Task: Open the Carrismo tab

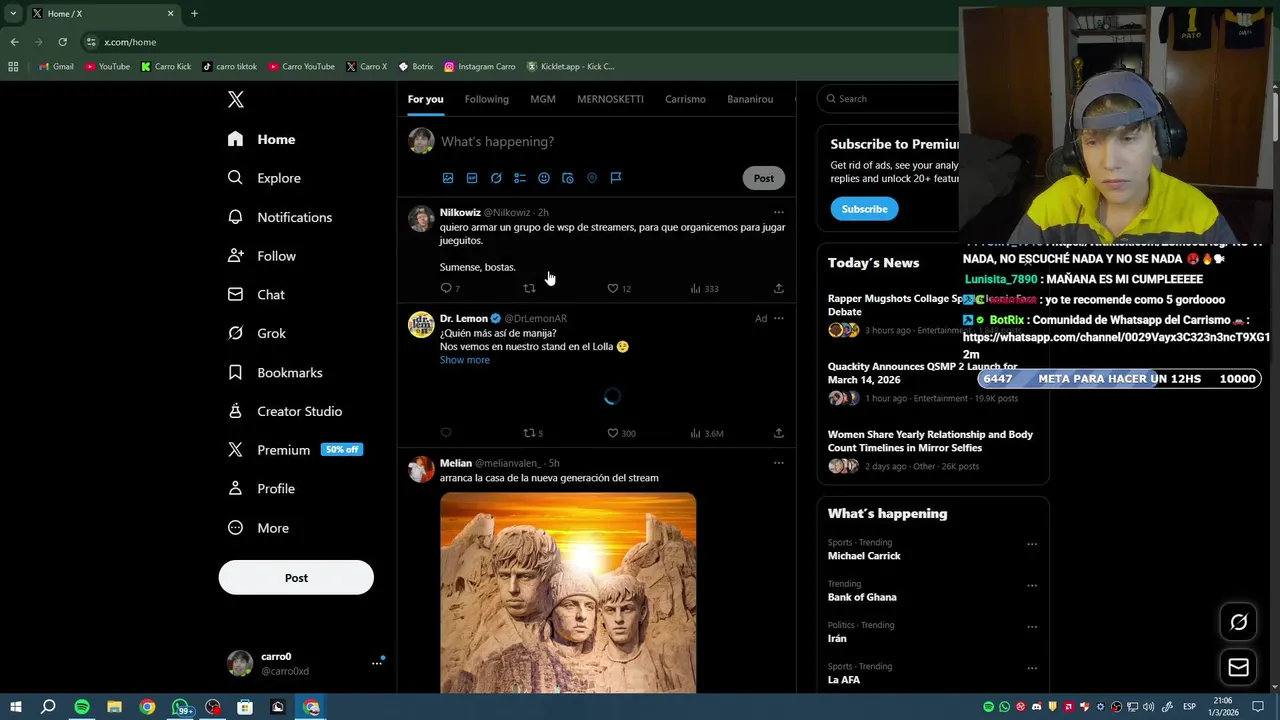Action: [685, 99]
